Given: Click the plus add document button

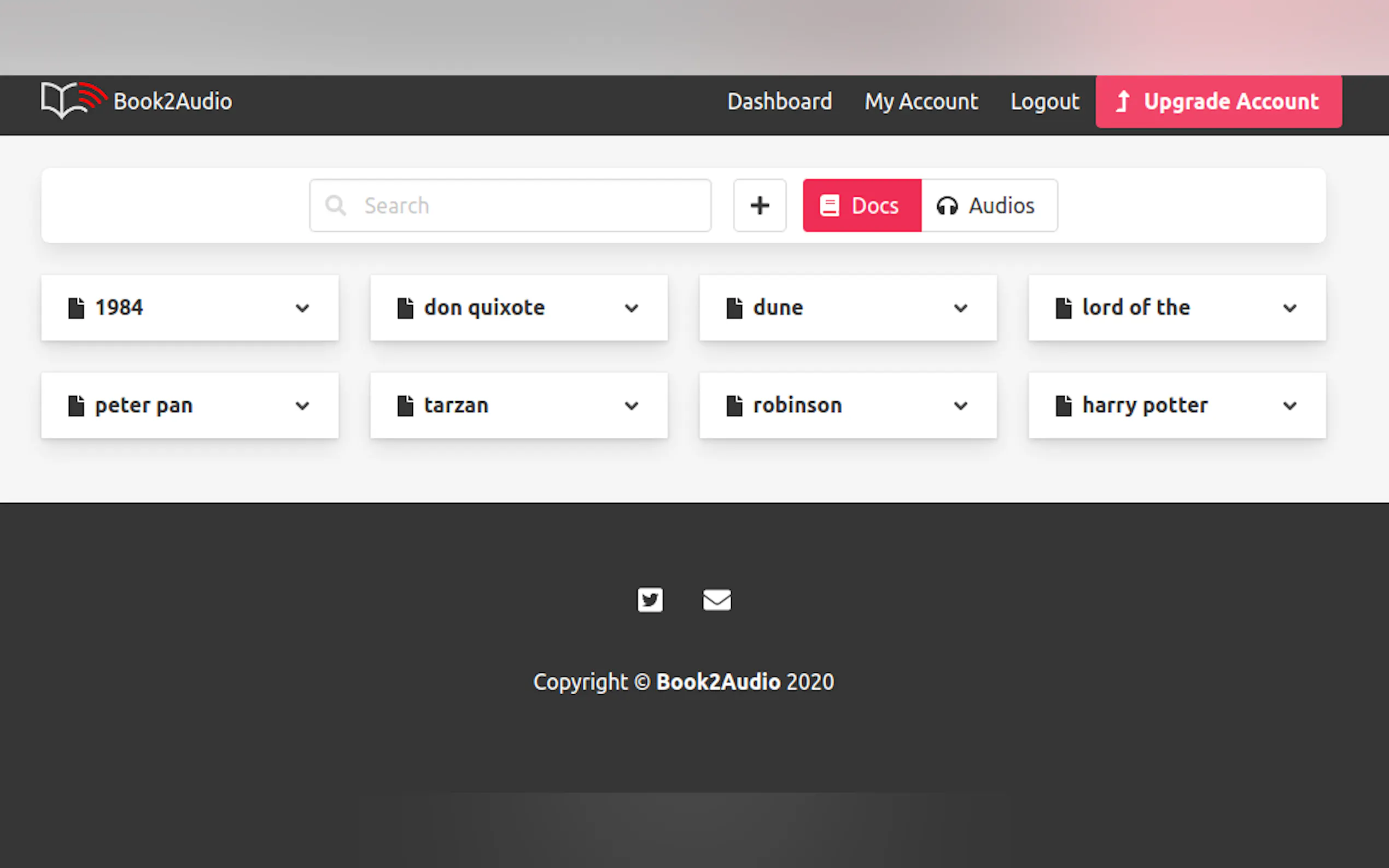Looking at the screenshot, I should (x=759, y=206).
